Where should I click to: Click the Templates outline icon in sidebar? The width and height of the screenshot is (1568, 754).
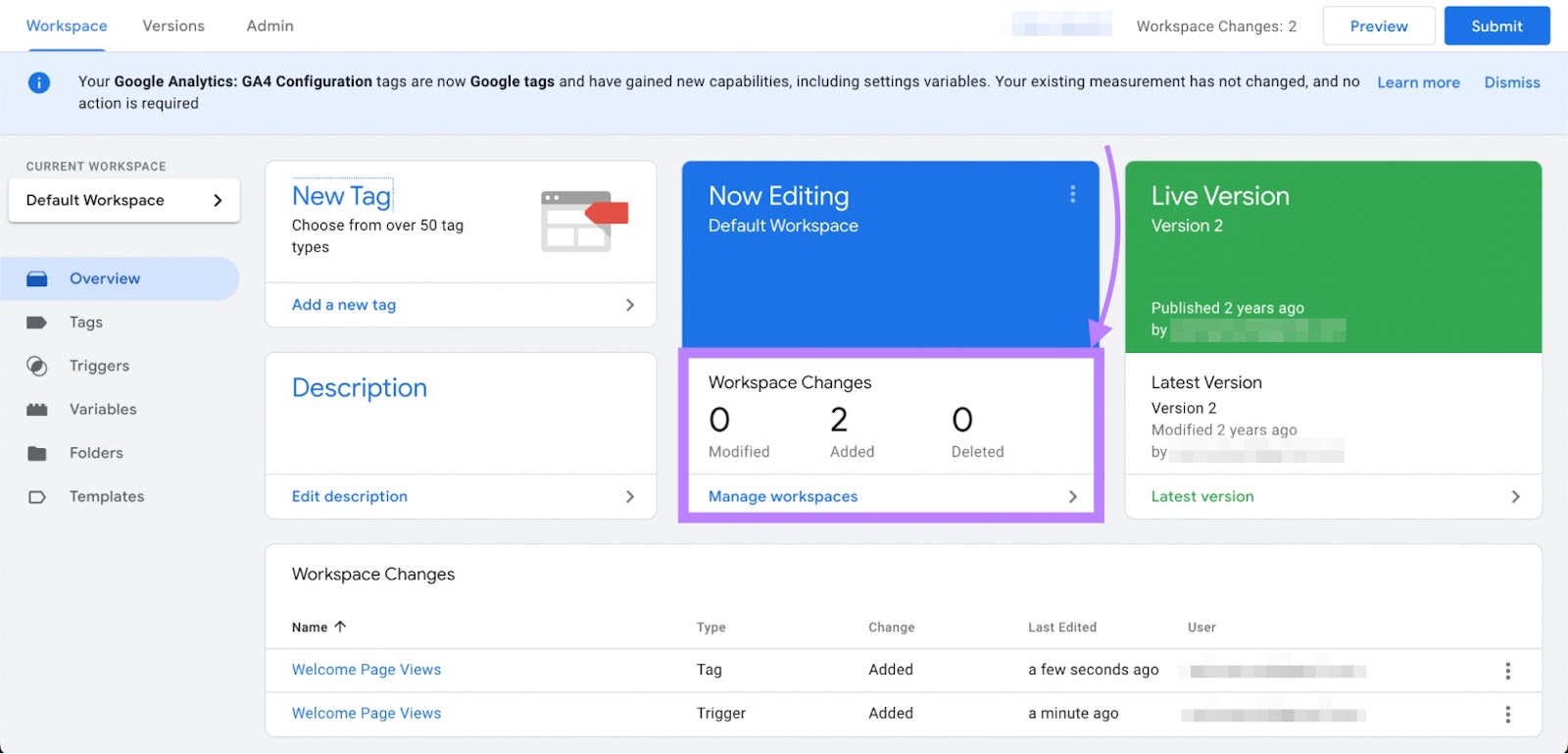tap(37, 497)
